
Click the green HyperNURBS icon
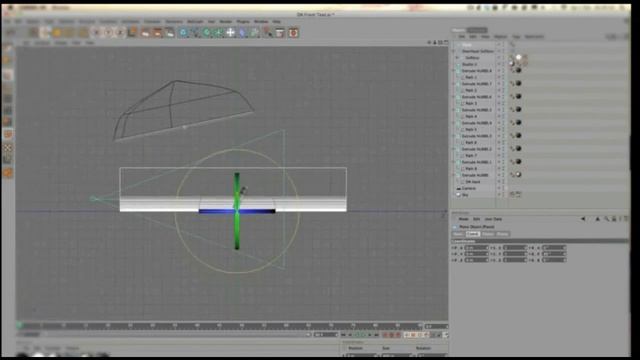[x=207, y=32]
